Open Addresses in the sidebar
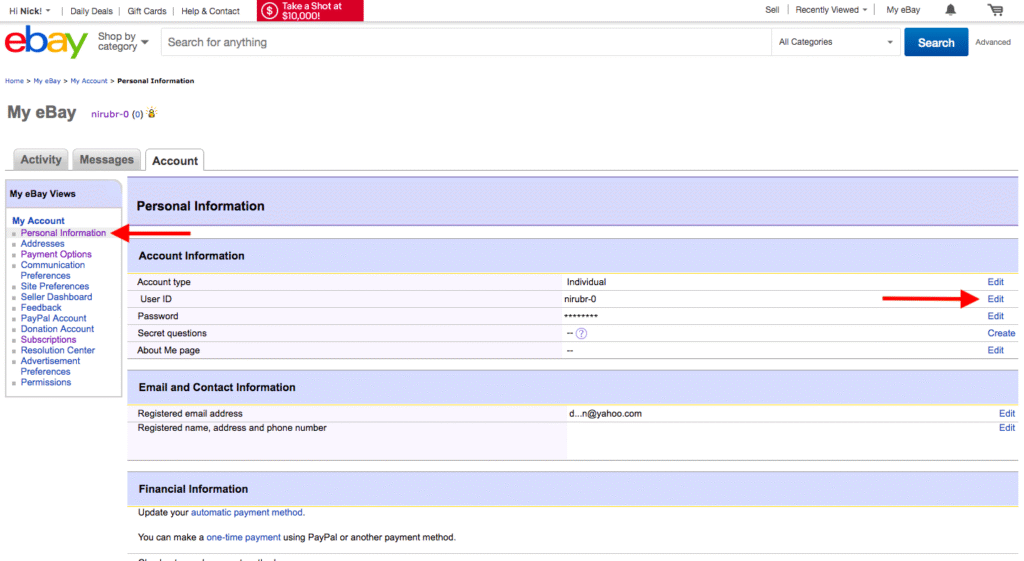 click(42, 243)
